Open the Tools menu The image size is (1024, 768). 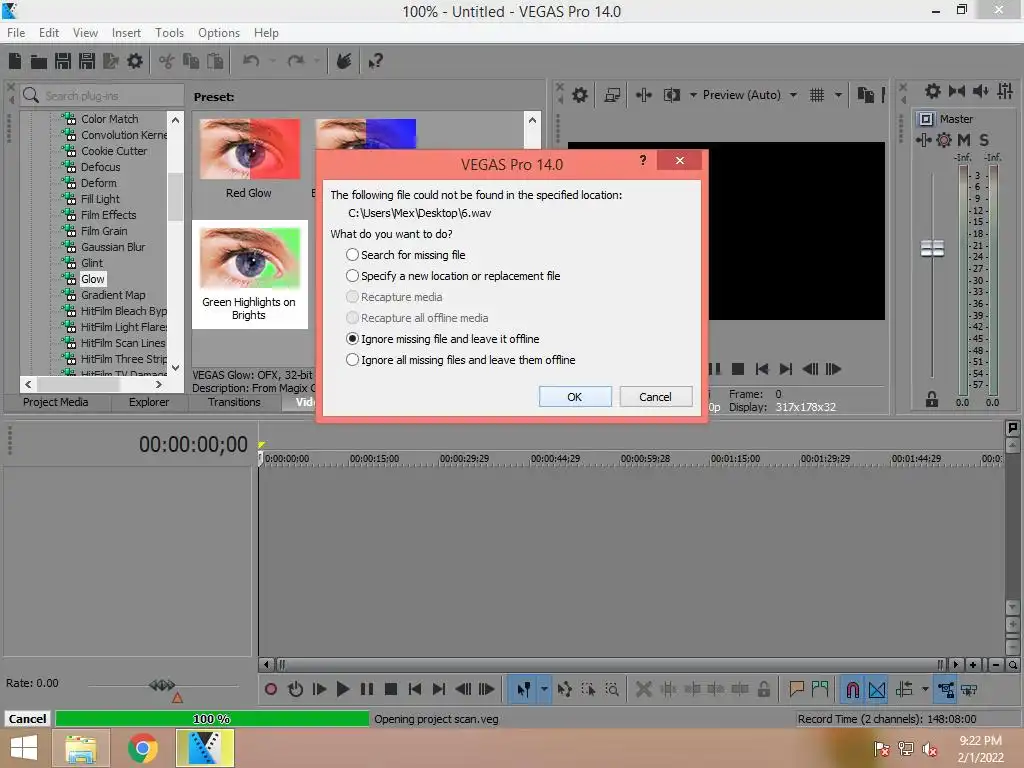tap(169, 33)
